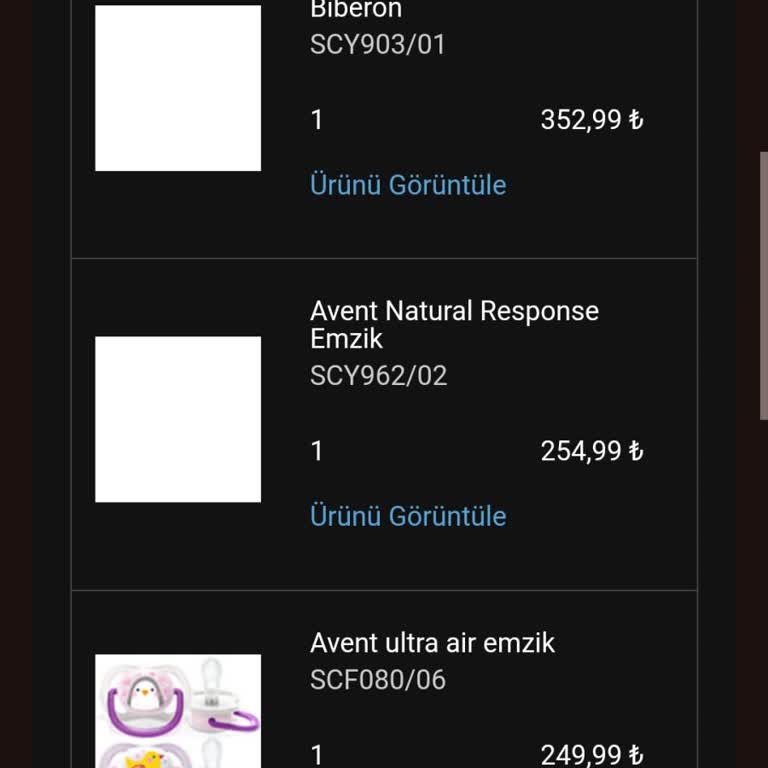Image resolution: width=768 pixels, height=768 pixels.
Task: Click the SCY903/01 Biberon product thumbnail
Action: (178, 88)
